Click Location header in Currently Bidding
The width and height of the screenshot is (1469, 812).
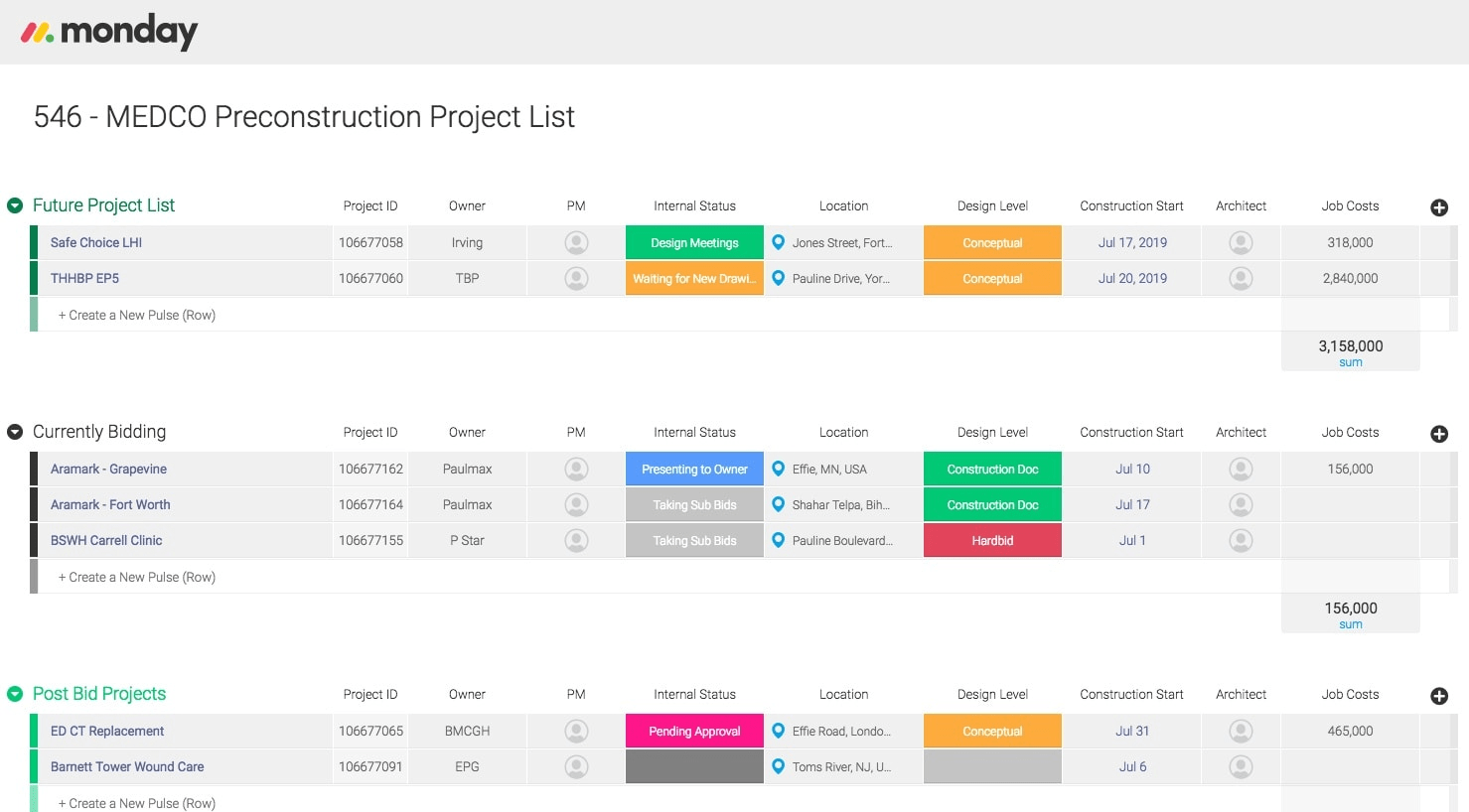click(843, 432)
